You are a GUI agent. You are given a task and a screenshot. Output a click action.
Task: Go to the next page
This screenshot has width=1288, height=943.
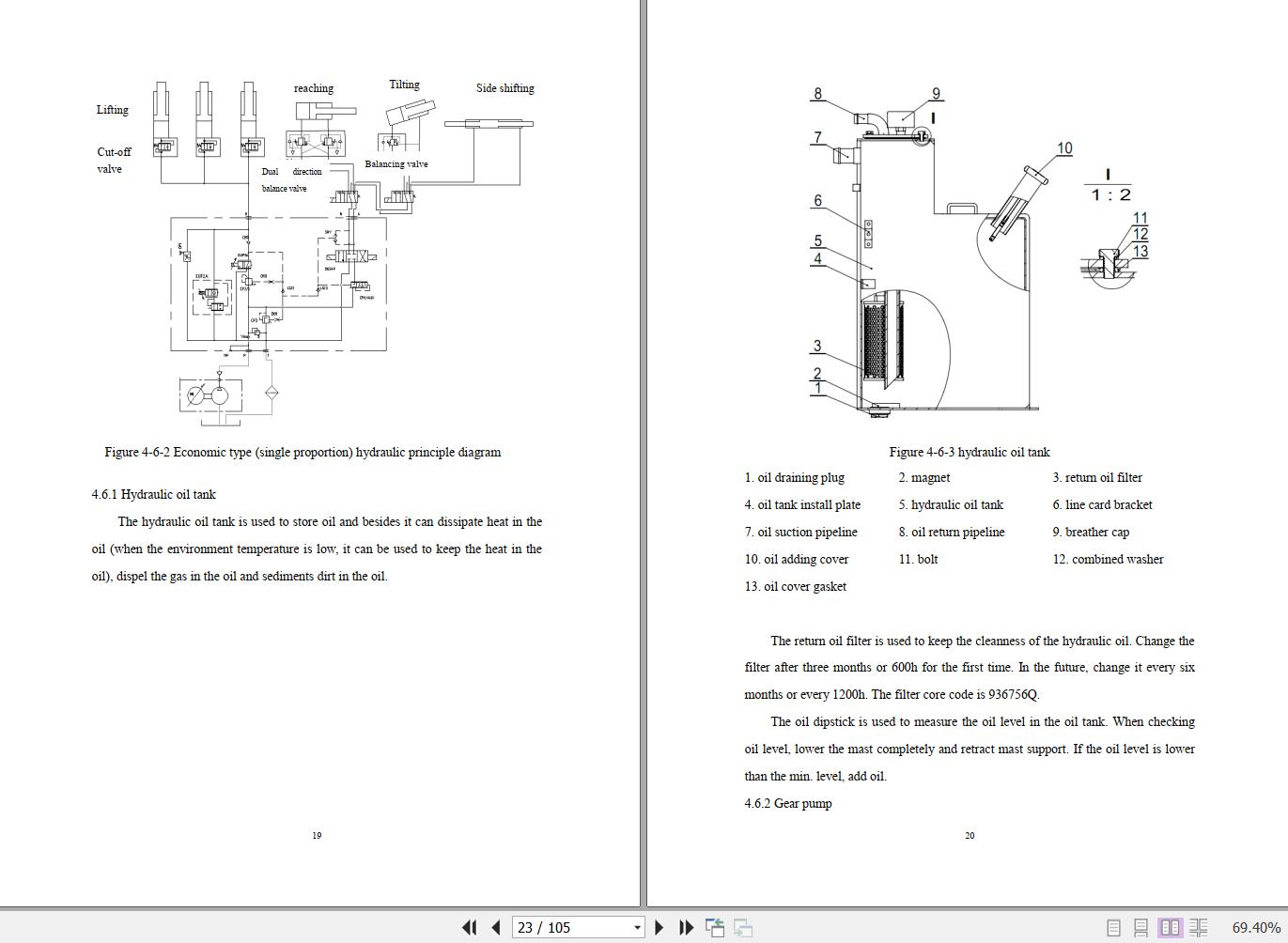659,927
